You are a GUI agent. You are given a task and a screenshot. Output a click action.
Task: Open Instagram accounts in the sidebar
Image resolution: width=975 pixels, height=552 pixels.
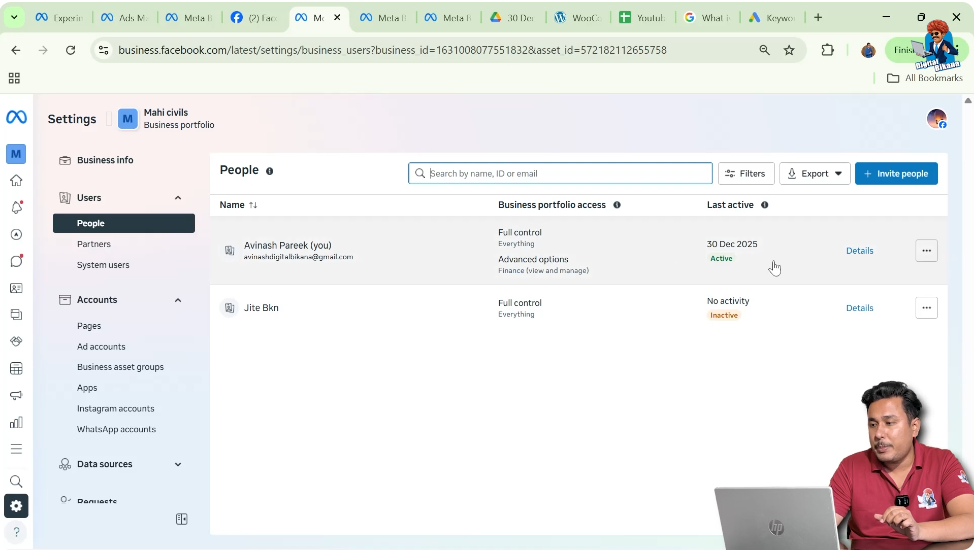(x=116, y=409)
